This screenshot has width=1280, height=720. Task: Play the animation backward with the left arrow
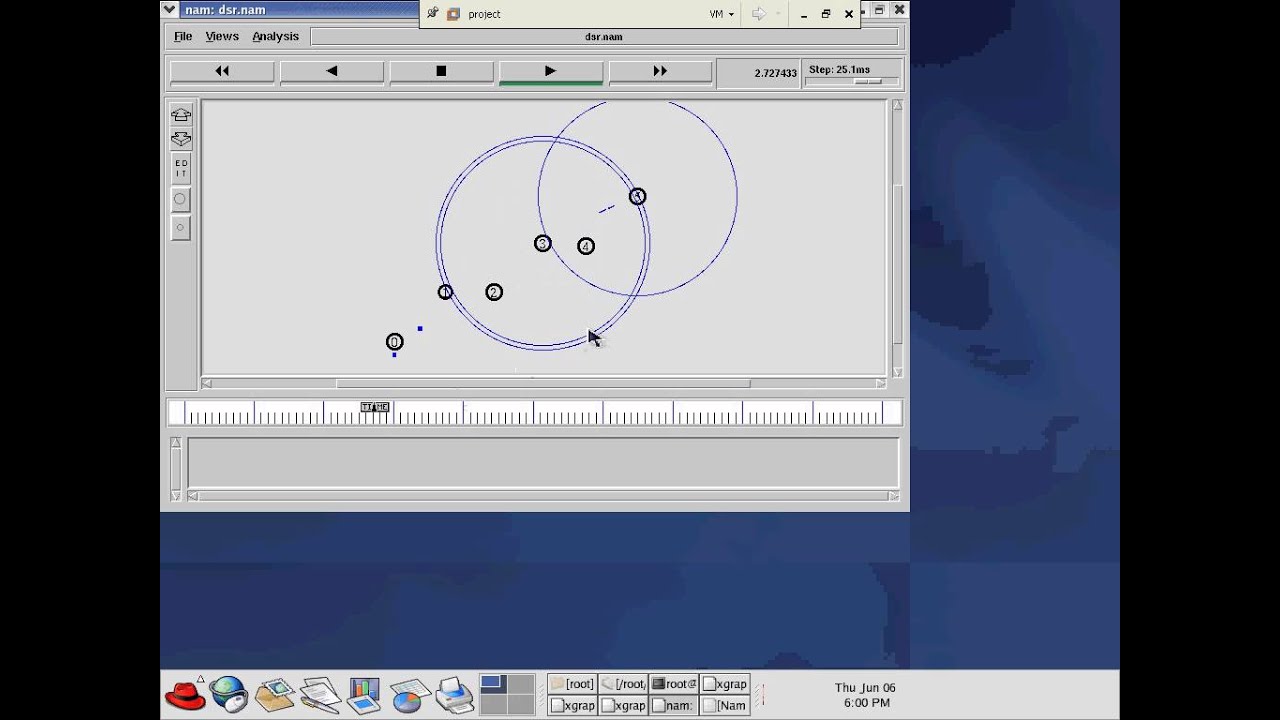[x=332, y=71]
